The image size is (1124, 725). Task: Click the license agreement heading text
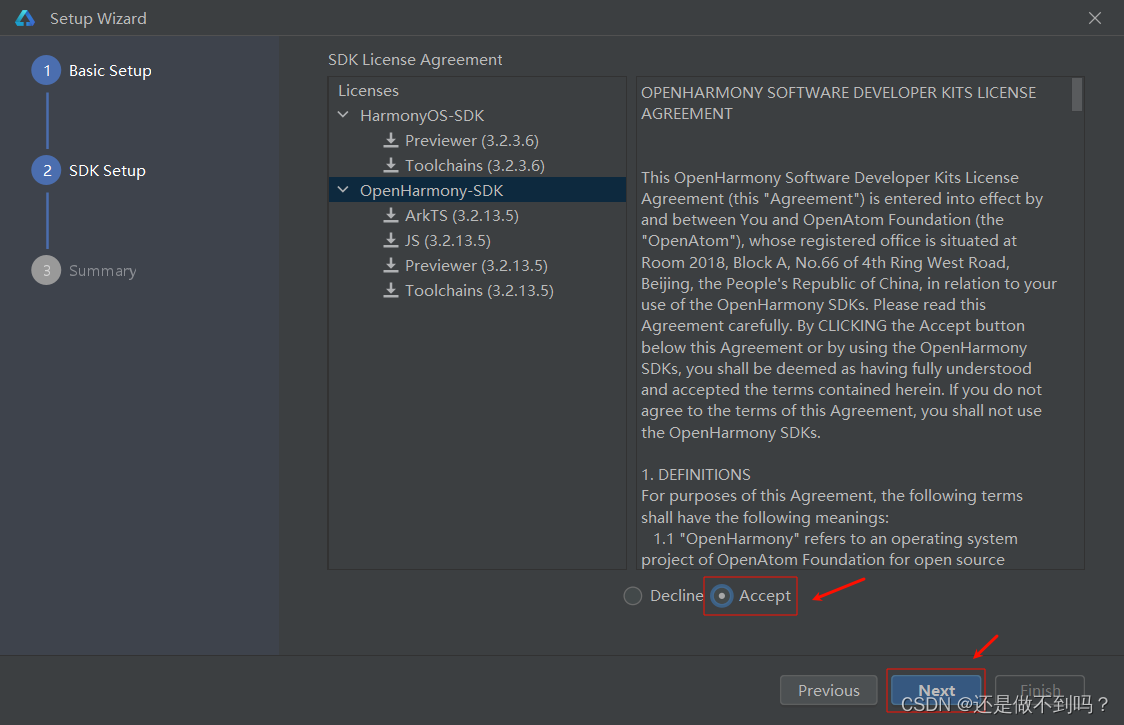click(839, 103)
